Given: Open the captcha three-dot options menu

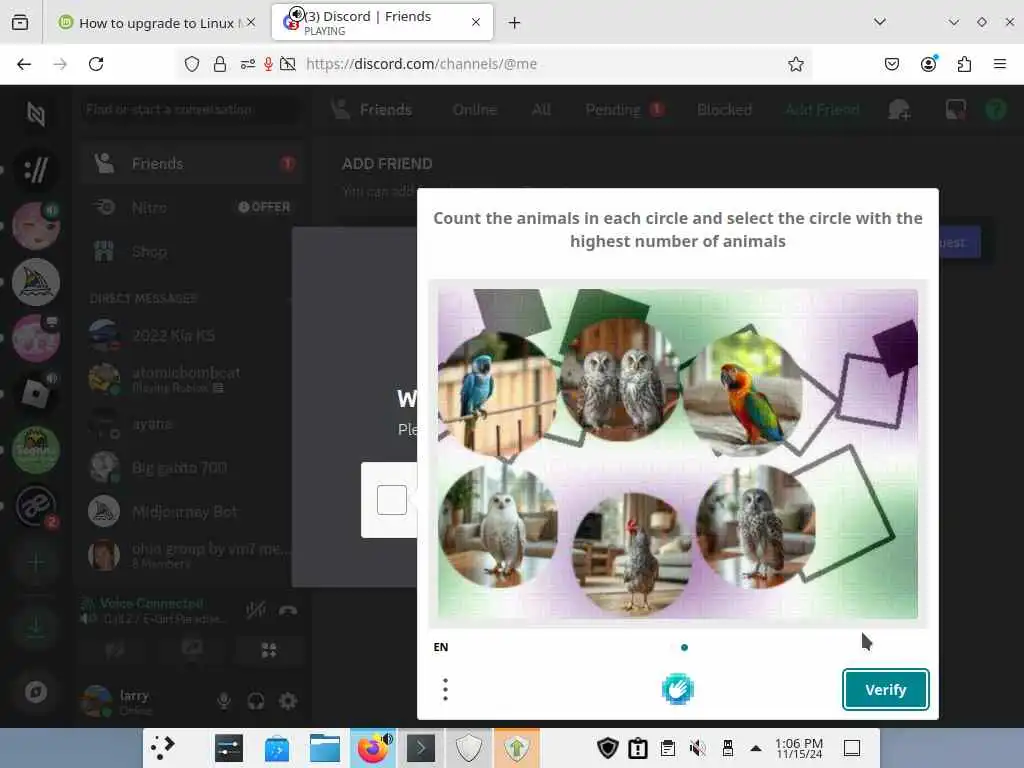Looking at the screenshot, I should [445, 690].
